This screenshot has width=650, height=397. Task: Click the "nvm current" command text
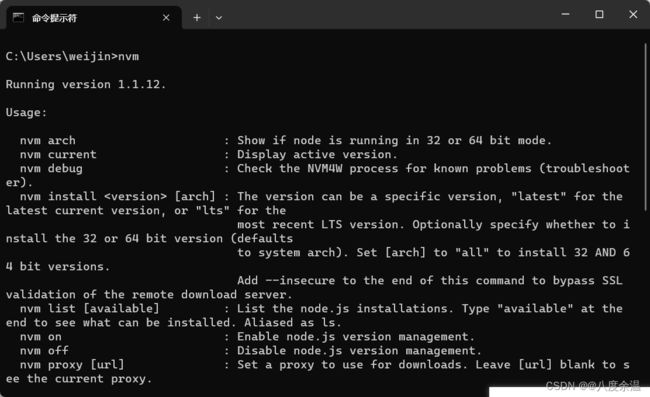[x=58, y=155]
